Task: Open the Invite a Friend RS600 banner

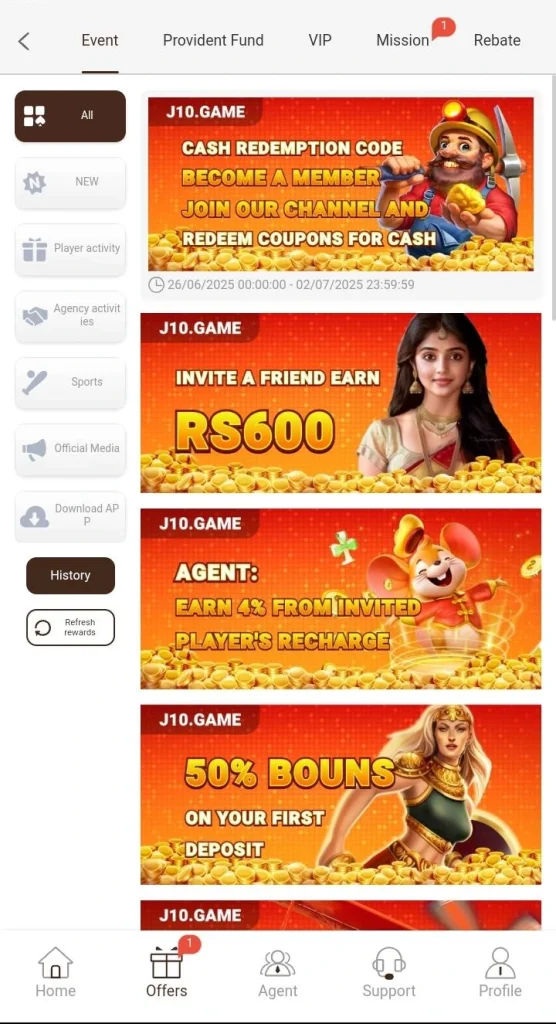Action: click(x=340, y=403)
